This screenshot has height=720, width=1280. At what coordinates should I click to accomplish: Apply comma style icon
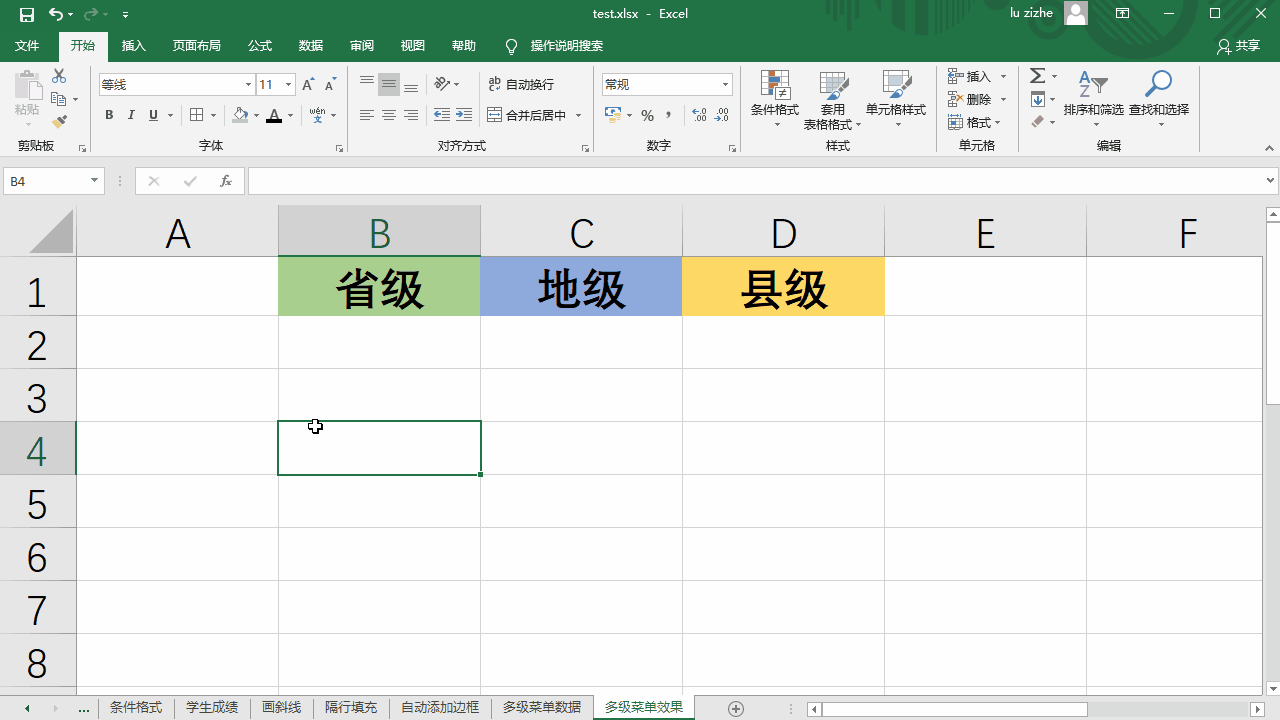click(668, 115)
